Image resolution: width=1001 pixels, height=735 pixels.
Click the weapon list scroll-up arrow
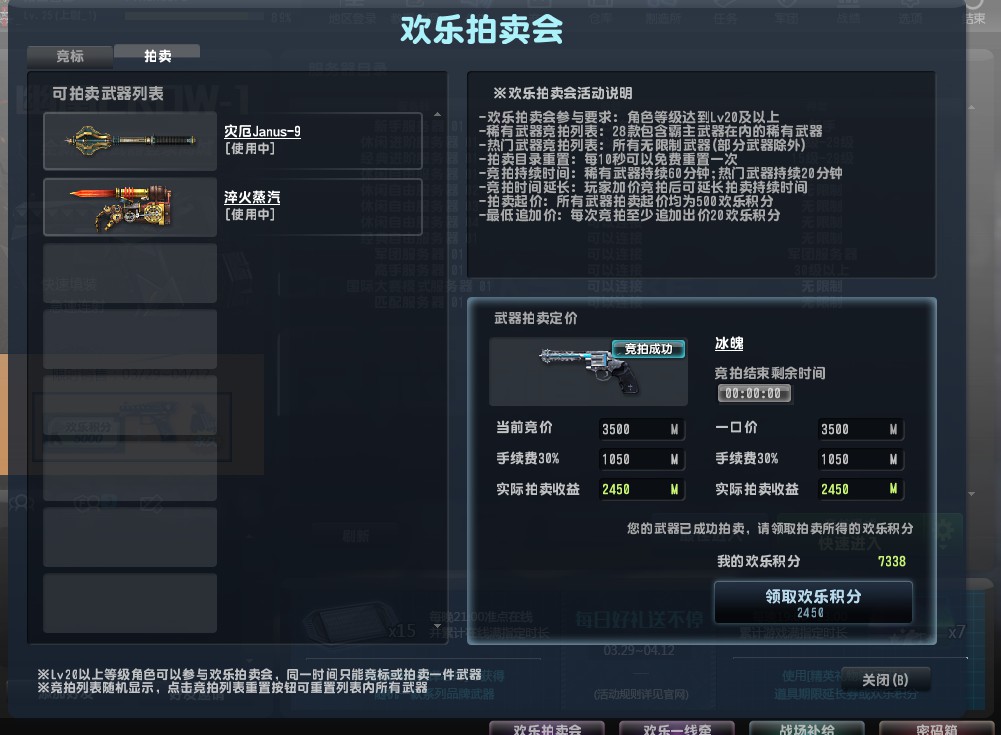click(x=437, y=114)
